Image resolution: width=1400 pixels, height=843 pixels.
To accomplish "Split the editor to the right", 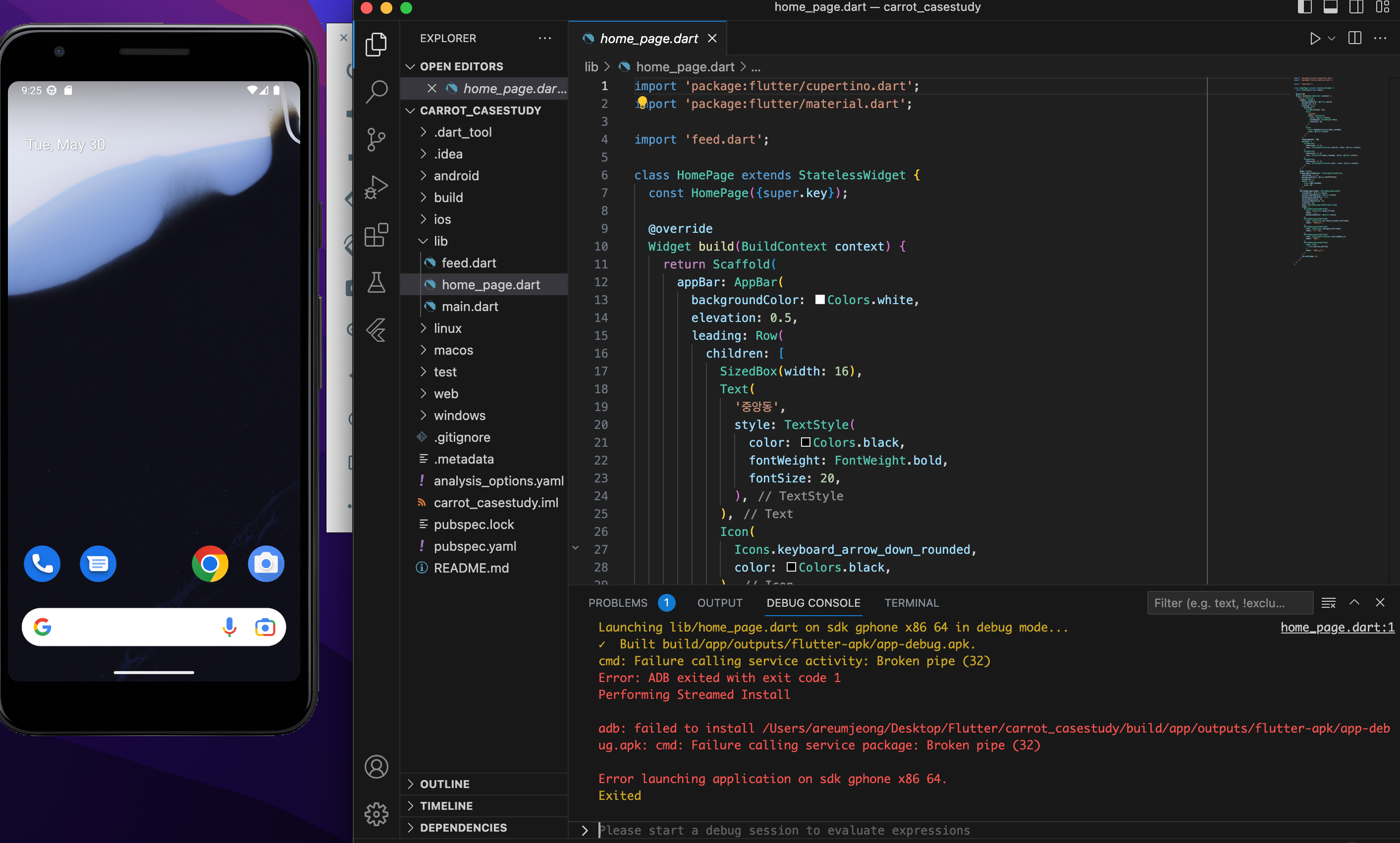I will coord(1354,39).
